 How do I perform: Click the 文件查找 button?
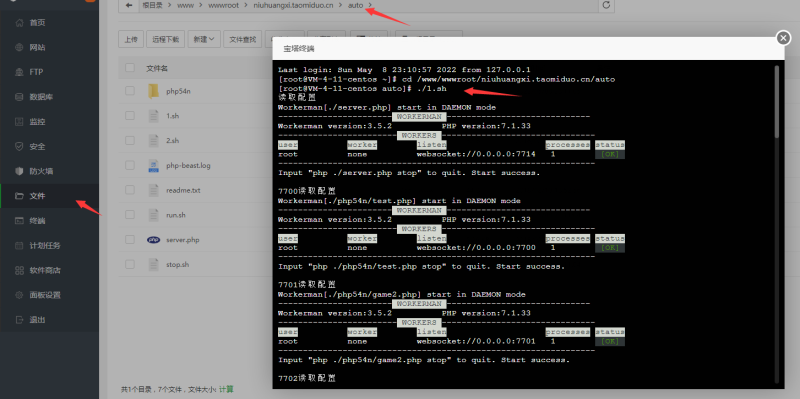(x=242, y=39)
